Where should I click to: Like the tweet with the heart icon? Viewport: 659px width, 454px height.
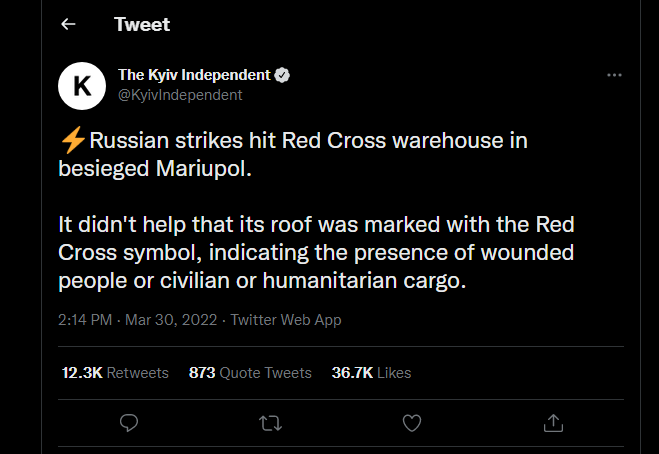(x=412, y=423)
